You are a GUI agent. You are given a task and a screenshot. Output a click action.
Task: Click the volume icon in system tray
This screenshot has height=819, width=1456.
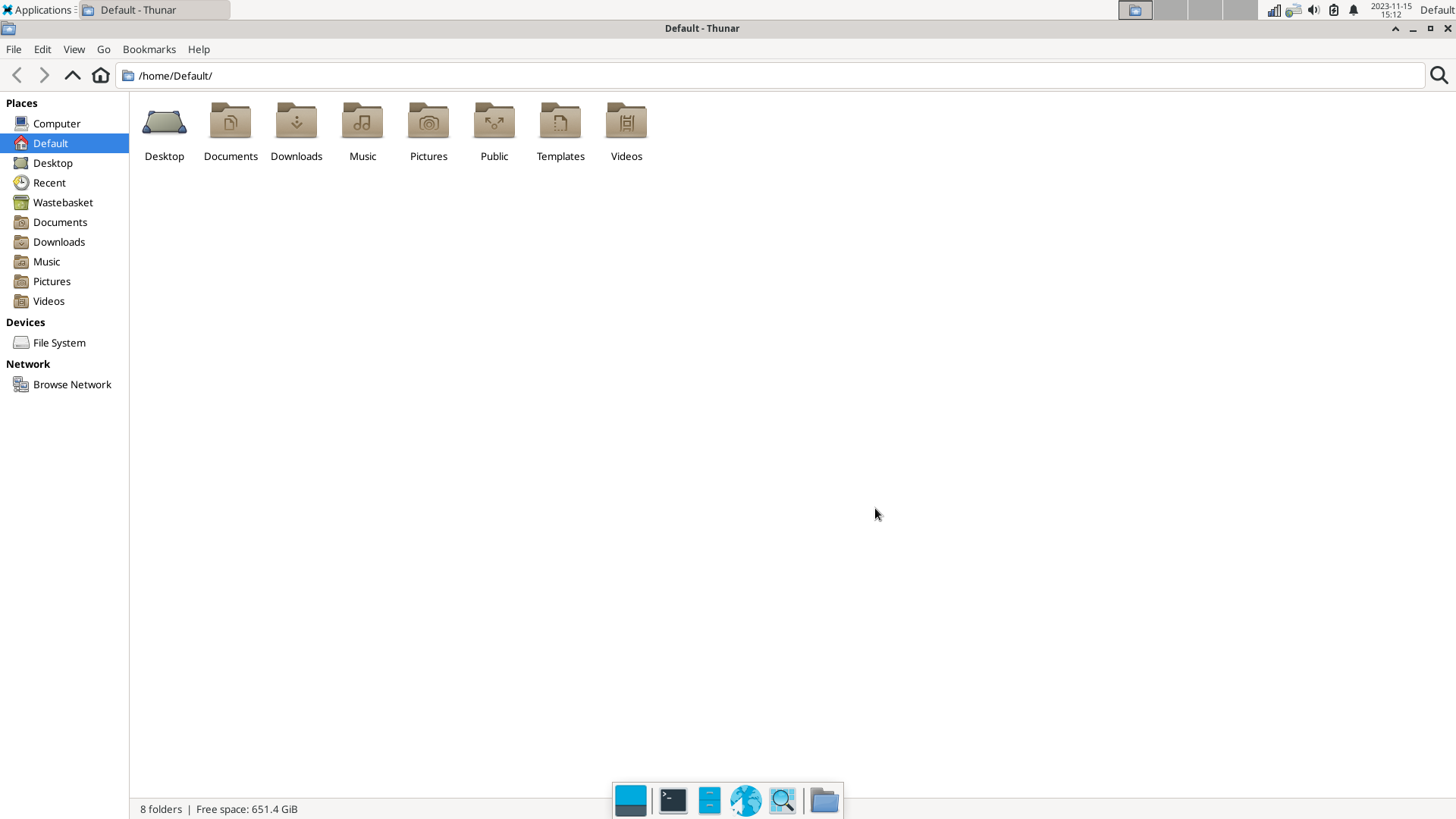pos(1313,10)
